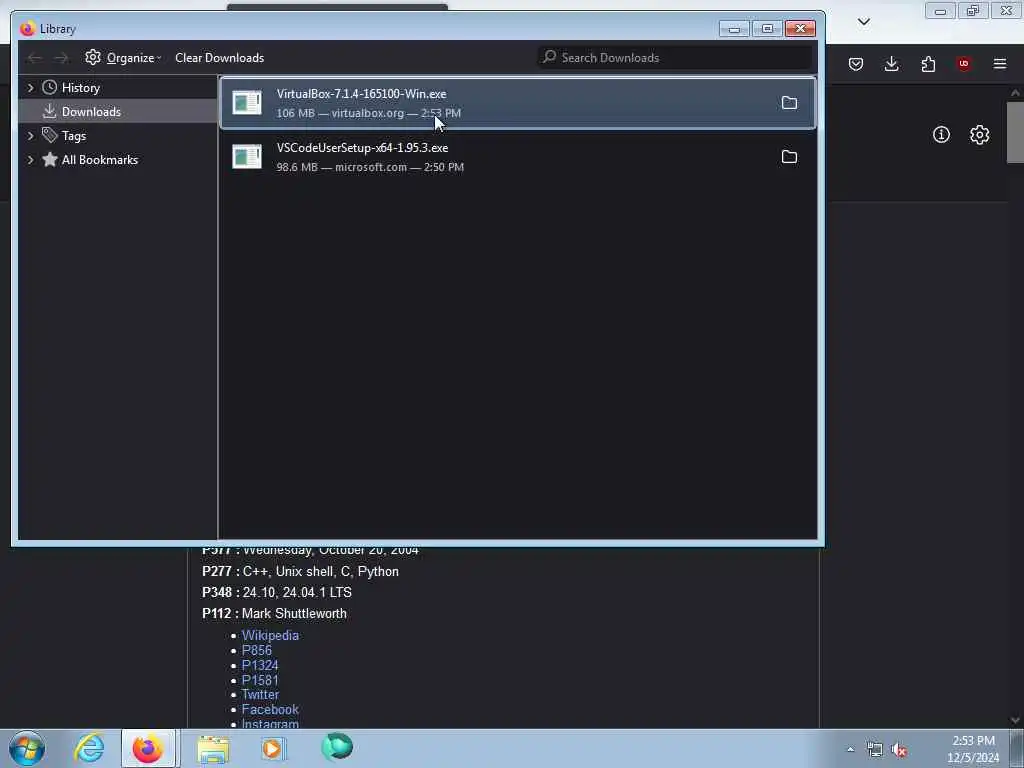
Task: Click the C++, Unix shell, C, Python text
Action: (321, 571)
